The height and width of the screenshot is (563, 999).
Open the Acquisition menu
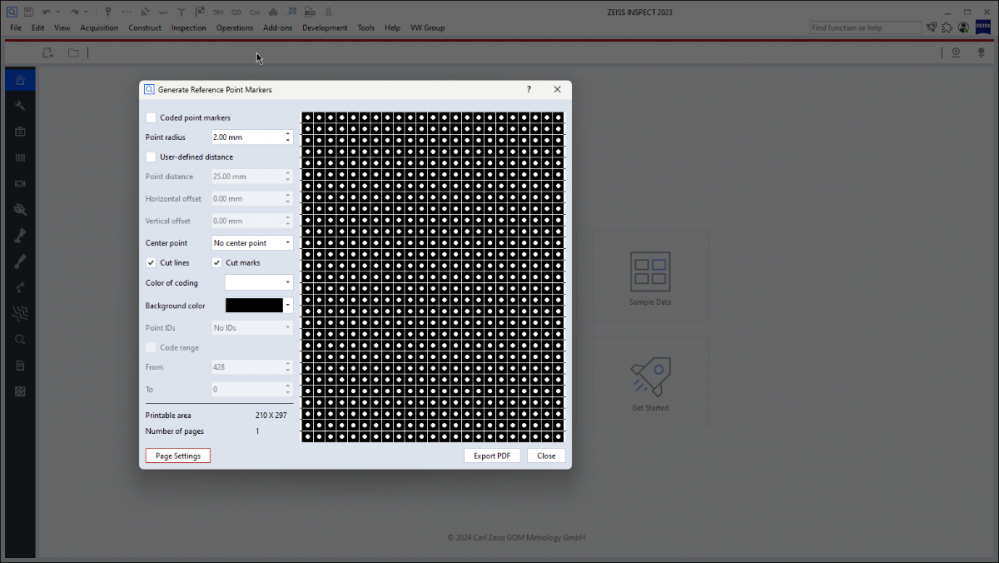pyautogui.click(x=99, y=28)
